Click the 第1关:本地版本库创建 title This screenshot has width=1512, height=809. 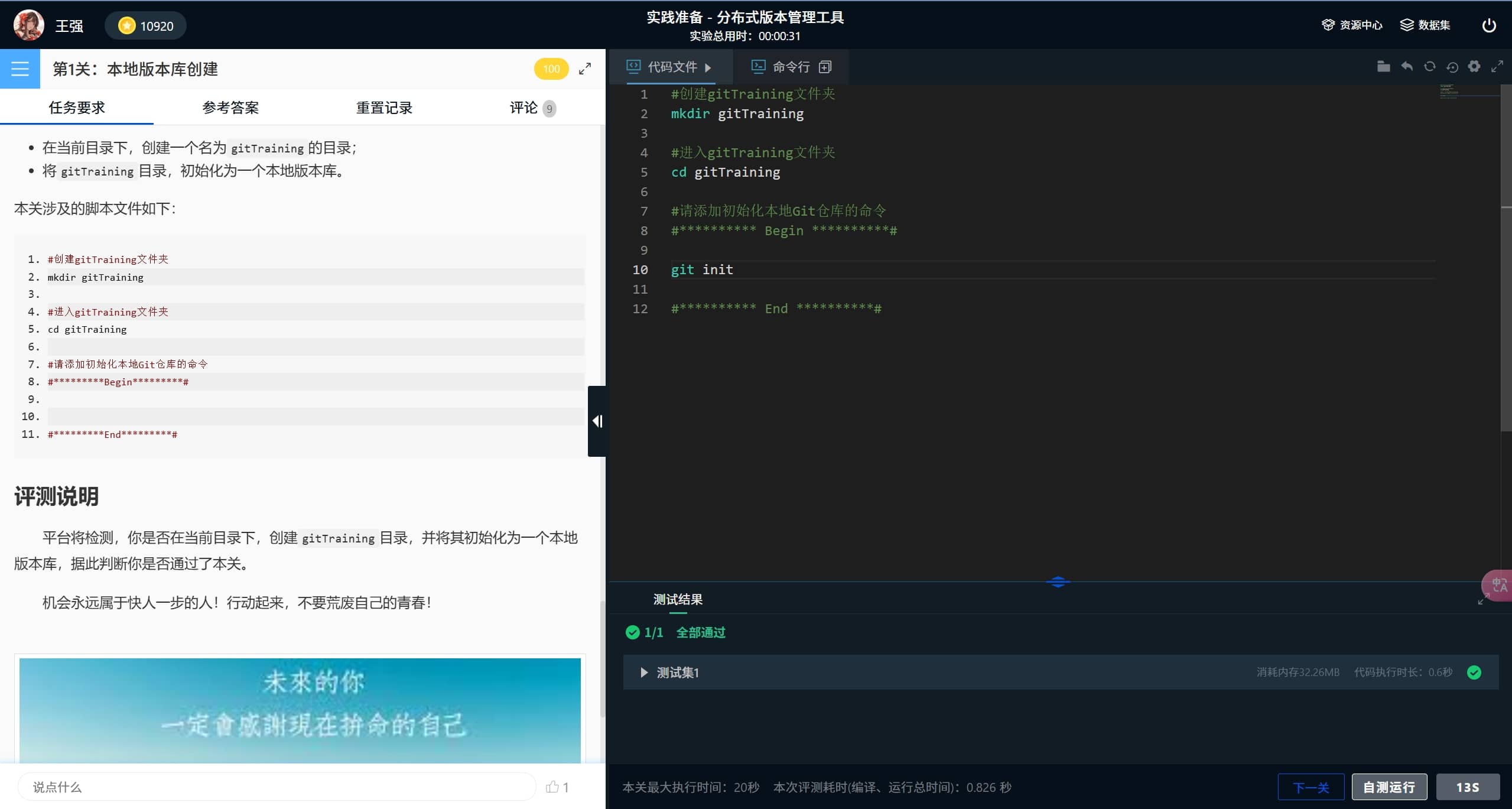pos(135,69)
